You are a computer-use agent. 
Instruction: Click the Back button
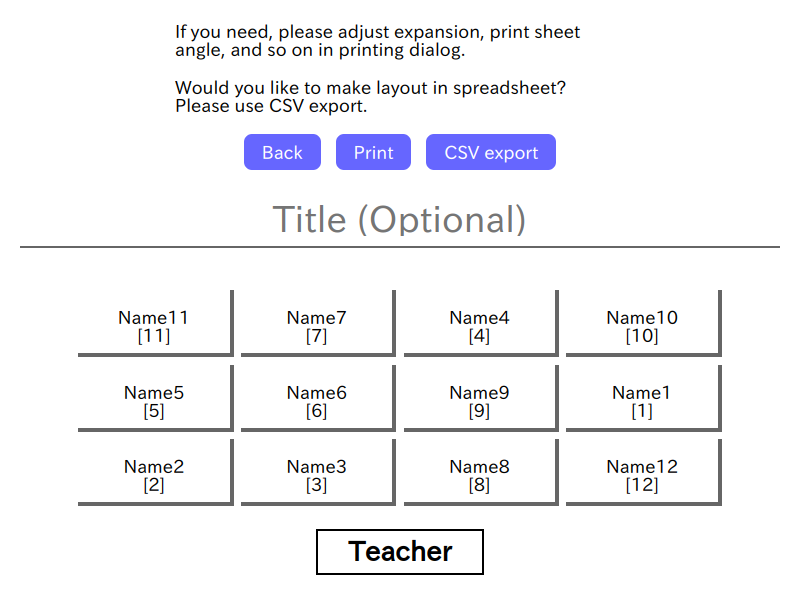[x=282, y=152]
